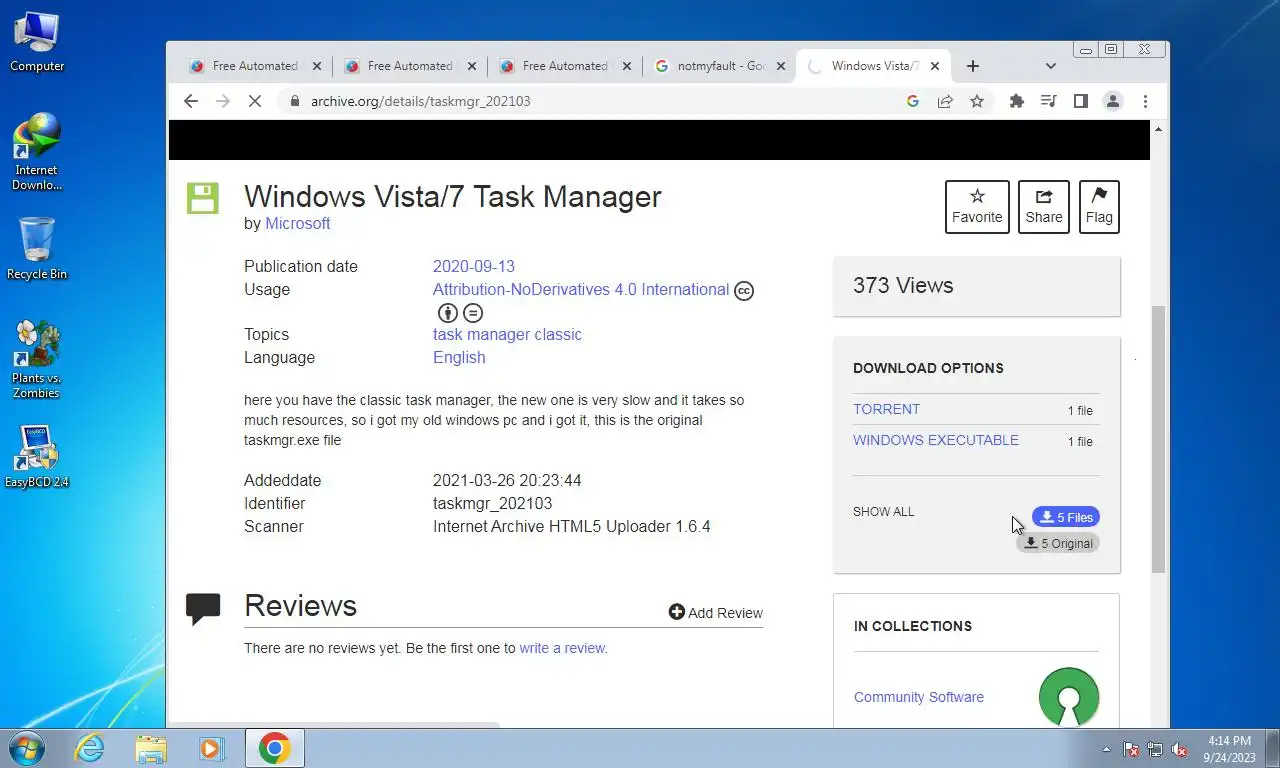Click the attribution person license icon
The width and height of the screenshot is (1280, 768).
[447, 313]
